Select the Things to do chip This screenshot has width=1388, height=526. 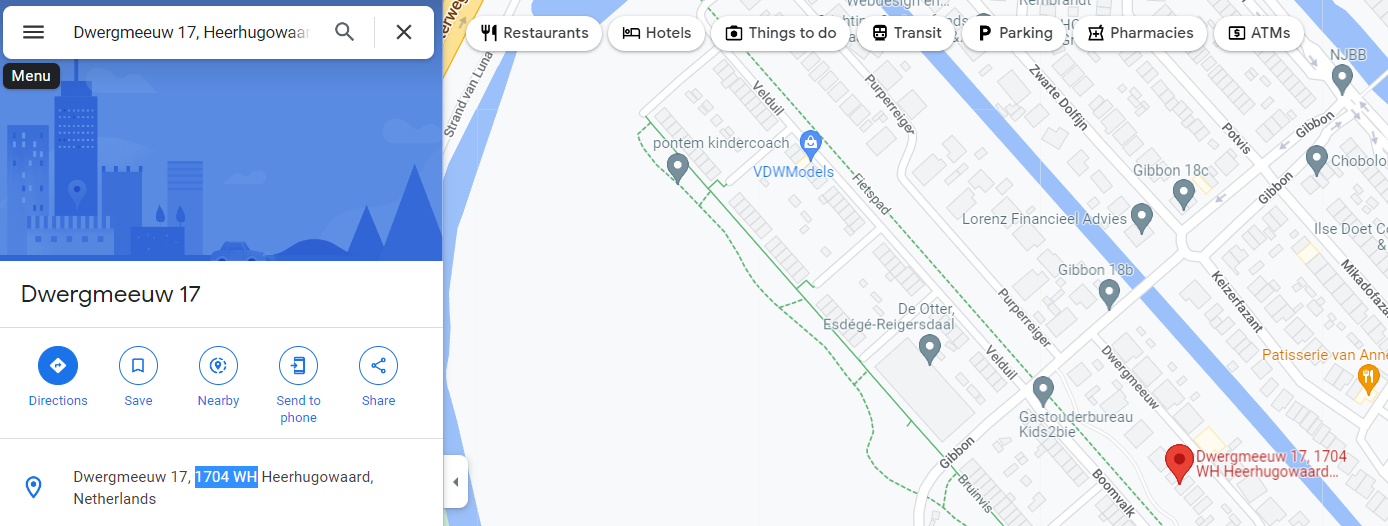pyautogui.click(x=781, y=33)
